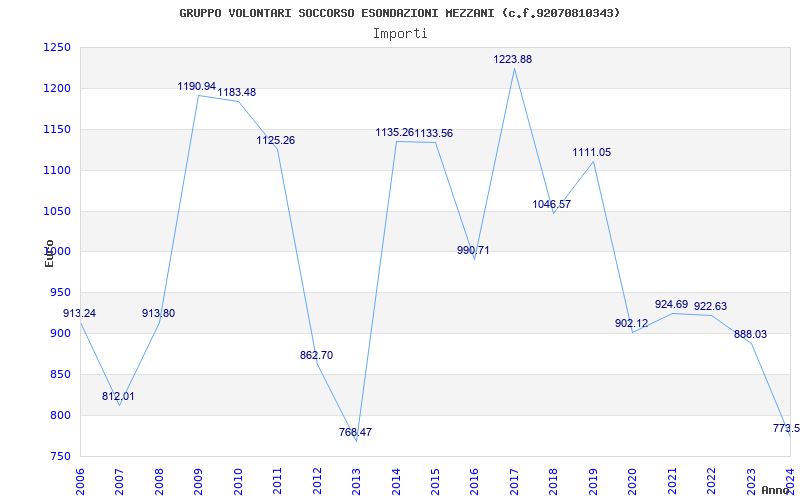Click the 2008 x-axis year label

click(x=159, y=481)
